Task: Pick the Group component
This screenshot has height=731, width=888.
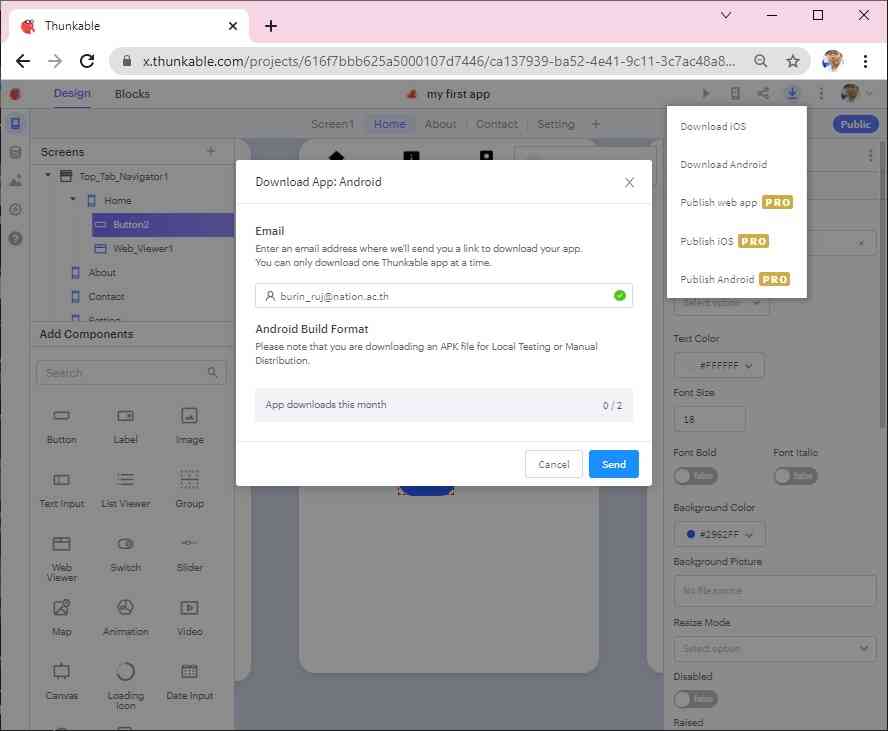Action: [x=189, y=490]
